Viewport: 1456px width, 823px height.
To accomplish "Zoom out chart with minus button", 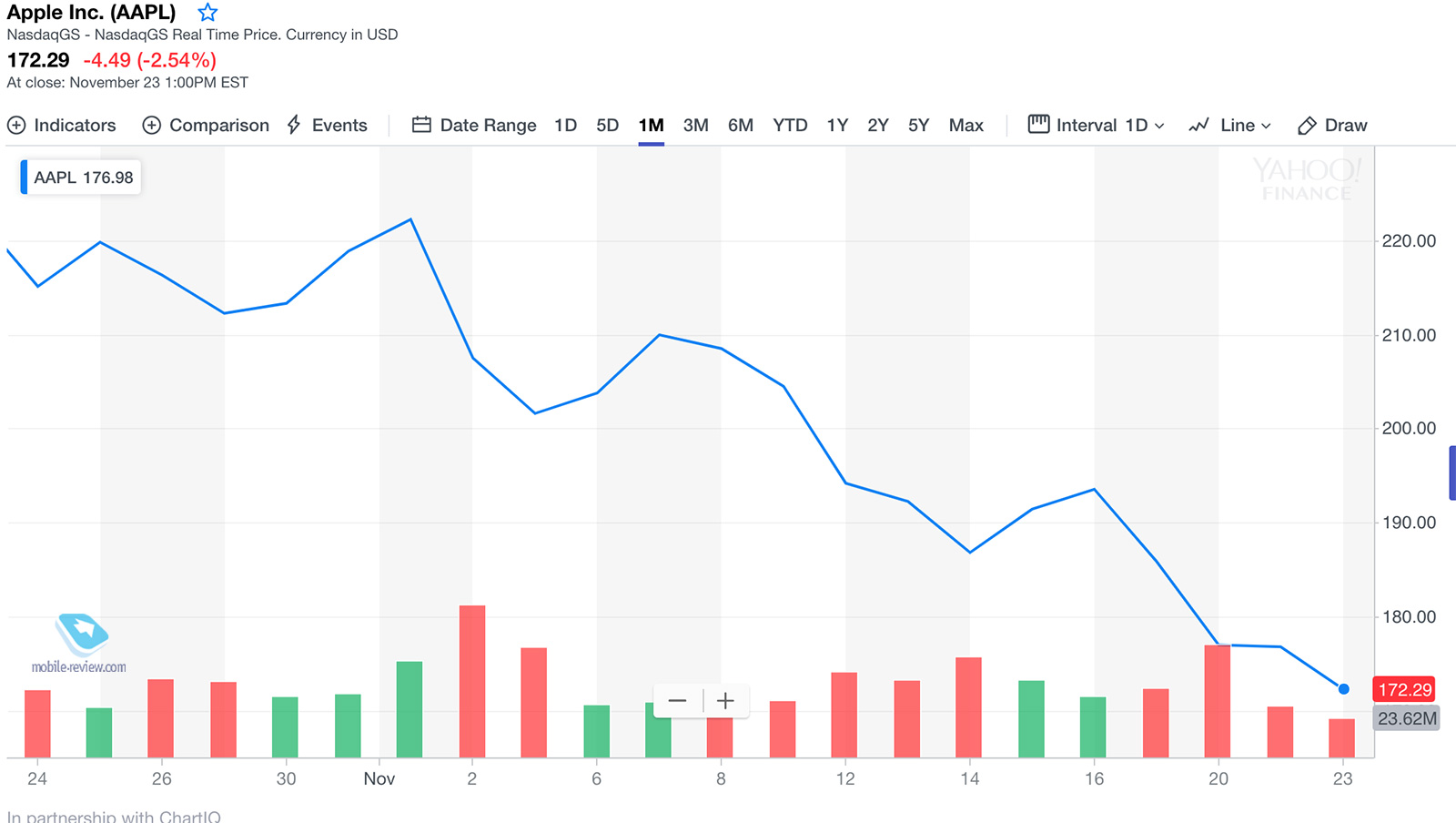I will click(x=677, y=701).
